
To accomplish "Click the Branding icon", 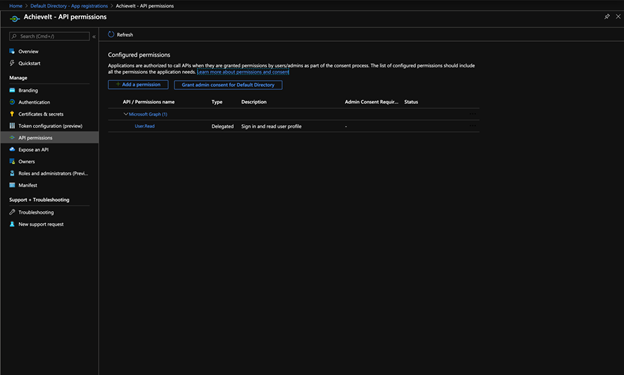I will [12, 90].
